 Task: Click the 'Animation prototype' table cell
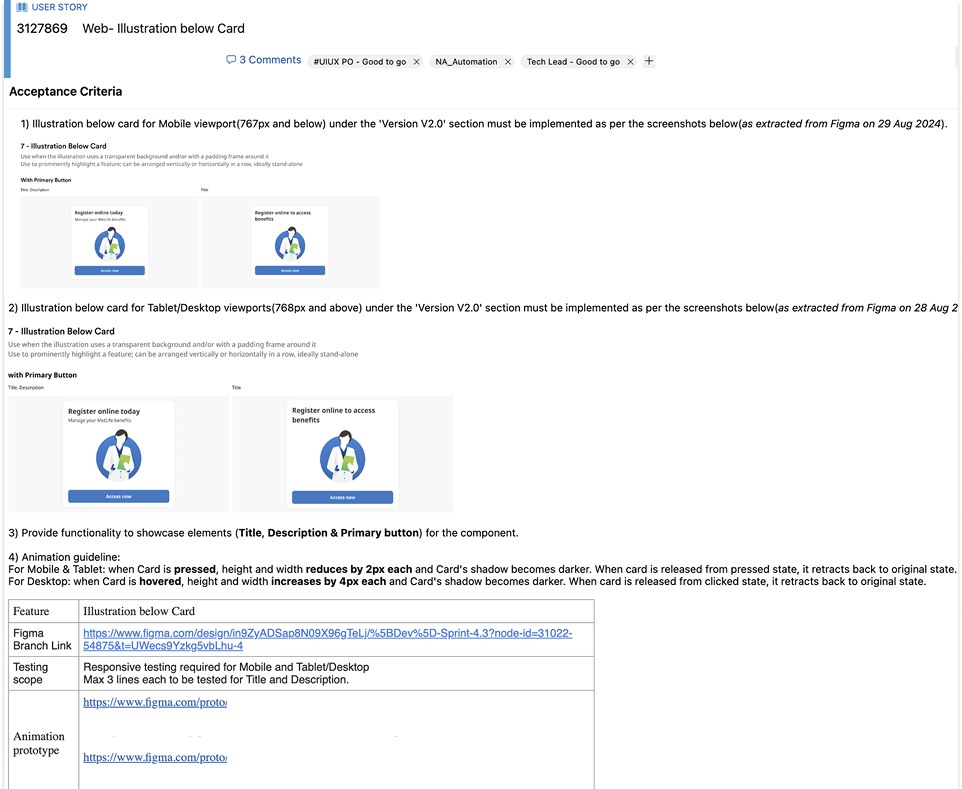(44, 742)
